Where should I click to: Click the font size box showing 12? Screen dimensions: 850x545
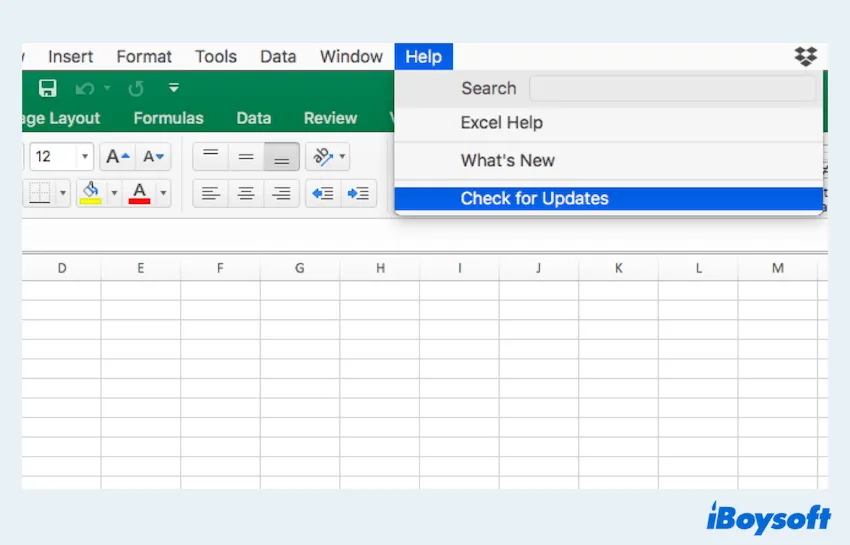[53, 157]
